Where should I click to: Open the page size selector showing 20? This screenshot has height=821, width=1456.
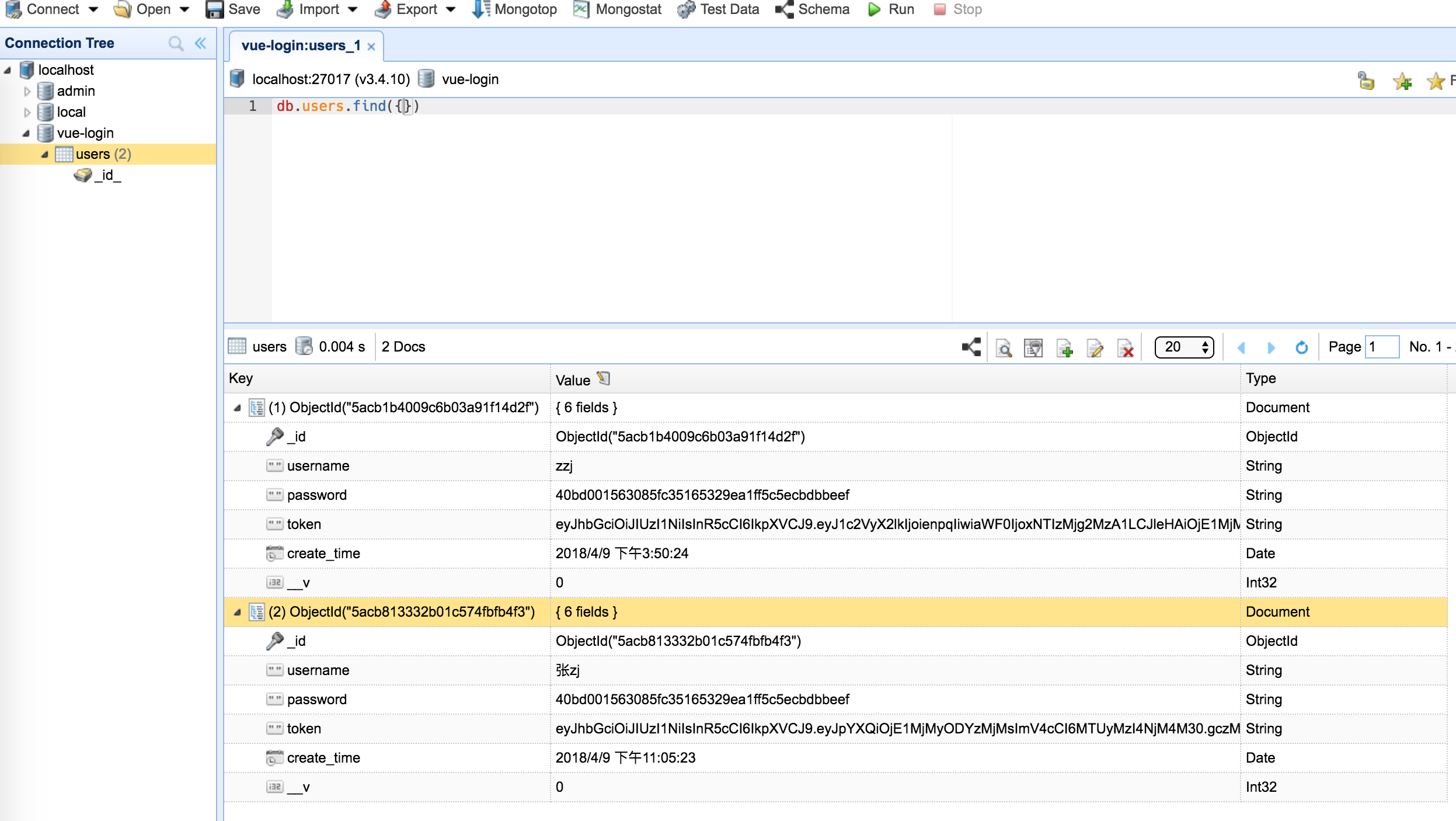coord(1183,347)
